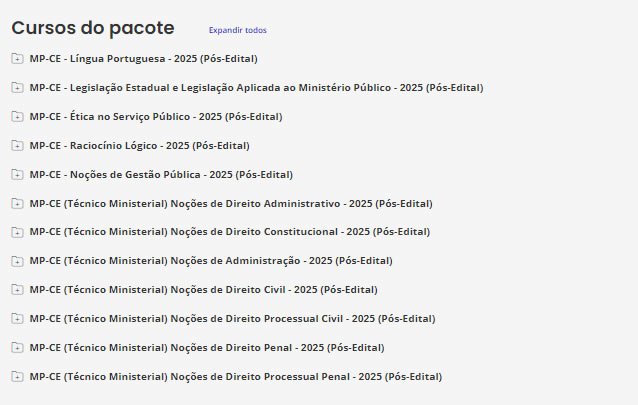Expand the Noções de Direito Civil row
638x405 pixels.
[x=203, y=290]
